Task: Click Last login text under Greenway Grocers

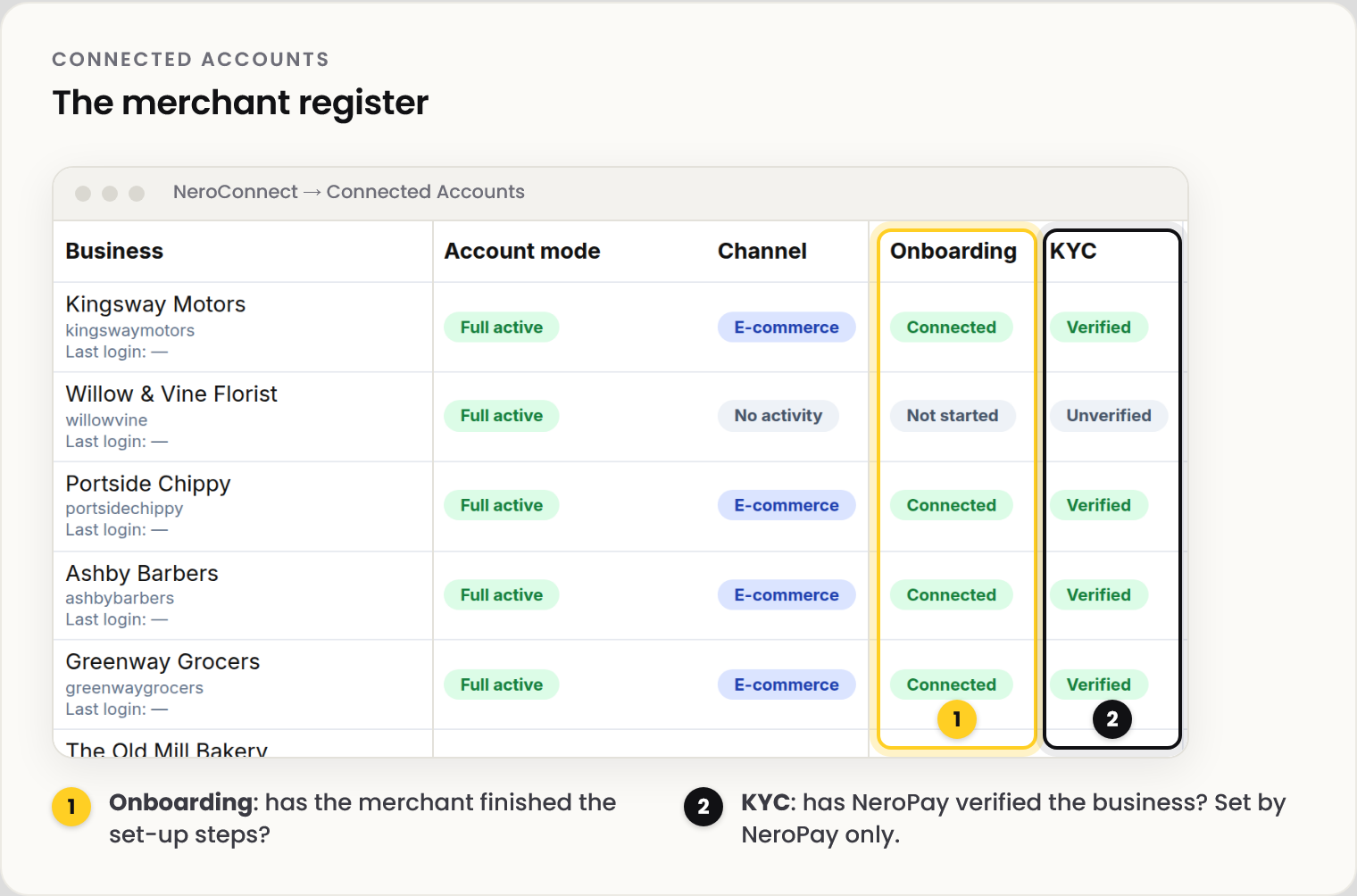Action: (117, 709)
